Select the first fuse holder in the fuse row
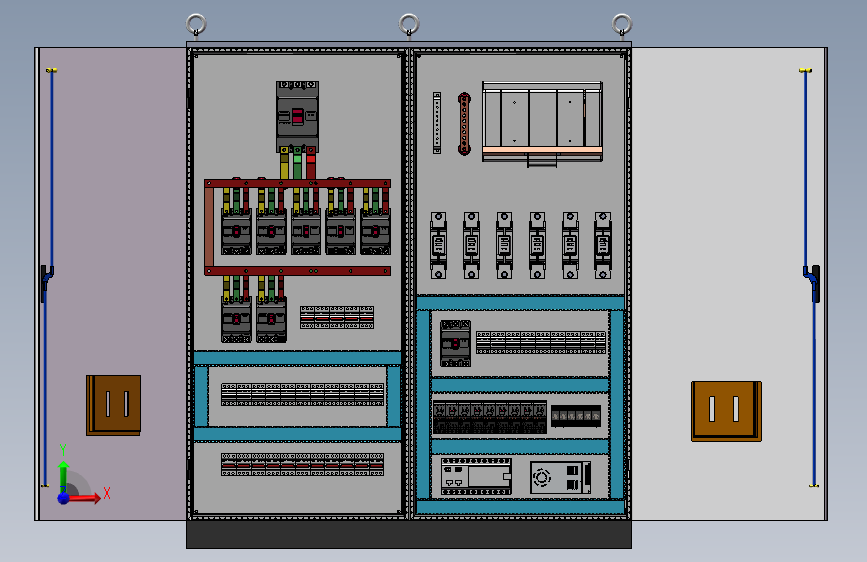867x562 pixels. click(438, 245)
